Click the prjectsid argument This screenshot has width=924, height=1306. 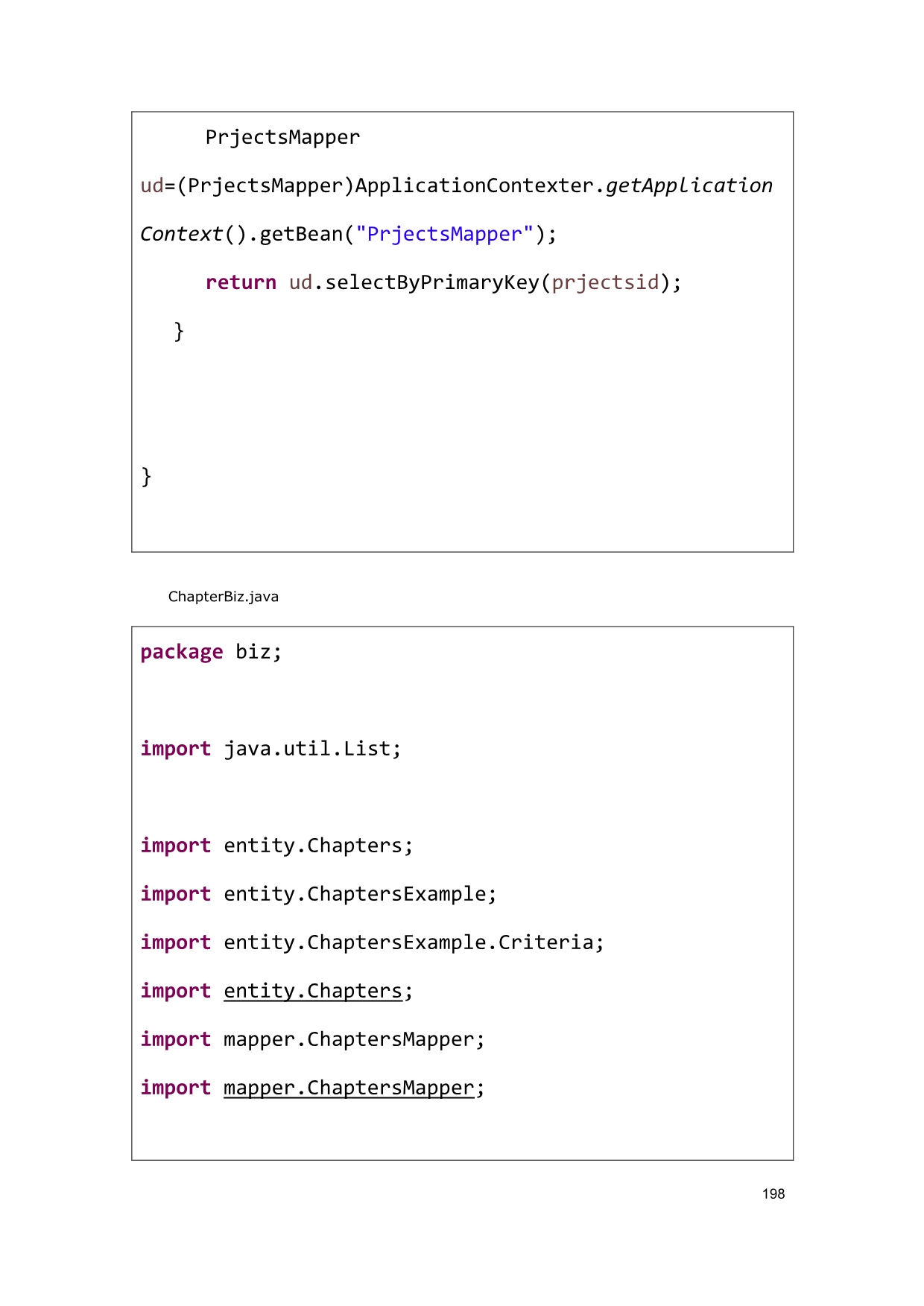pyautogui.click(x=605, y=282)
